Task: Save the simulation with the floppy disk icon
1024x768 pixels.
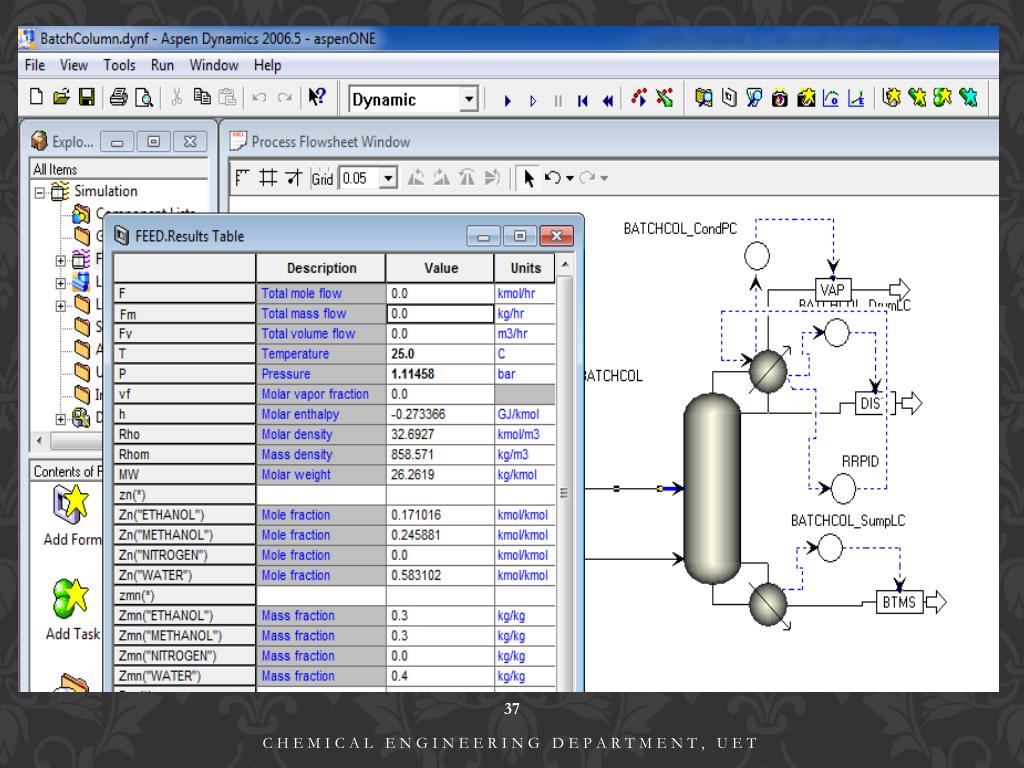Action: (87, 97)
